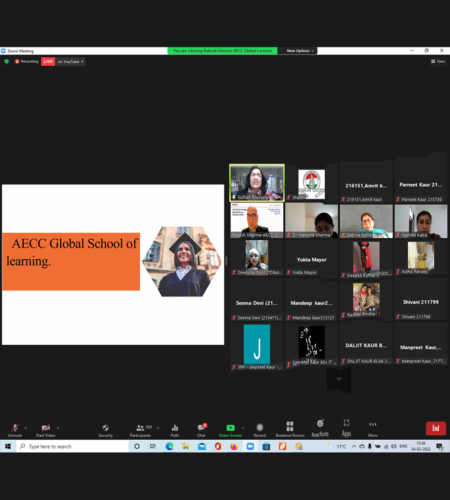This screenshot has height=500, width=450.
Task: Select the Yukta Mayor participant tile
Action: 311,259
